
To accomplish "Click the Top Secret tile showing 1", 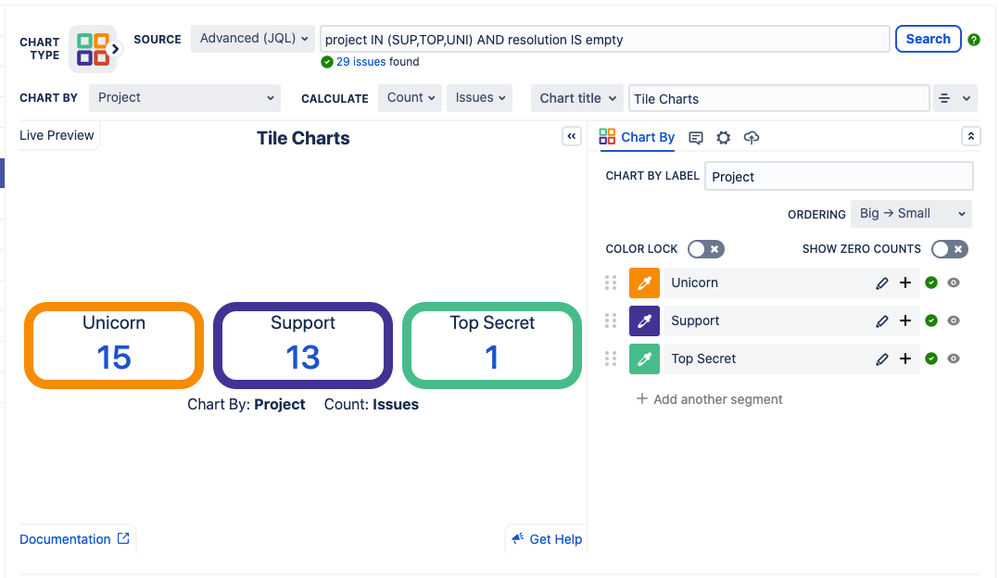I will tap(492, 345).
